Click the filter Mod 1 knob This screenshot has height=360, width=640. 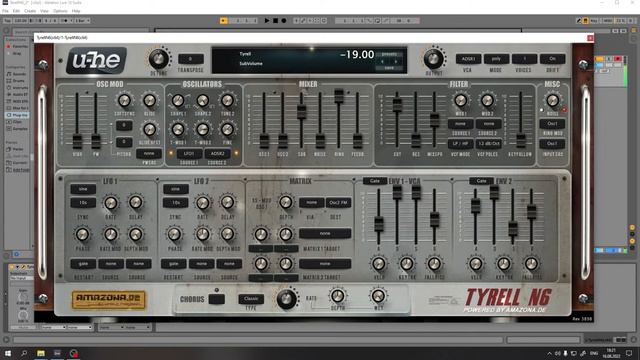(460, 100)
